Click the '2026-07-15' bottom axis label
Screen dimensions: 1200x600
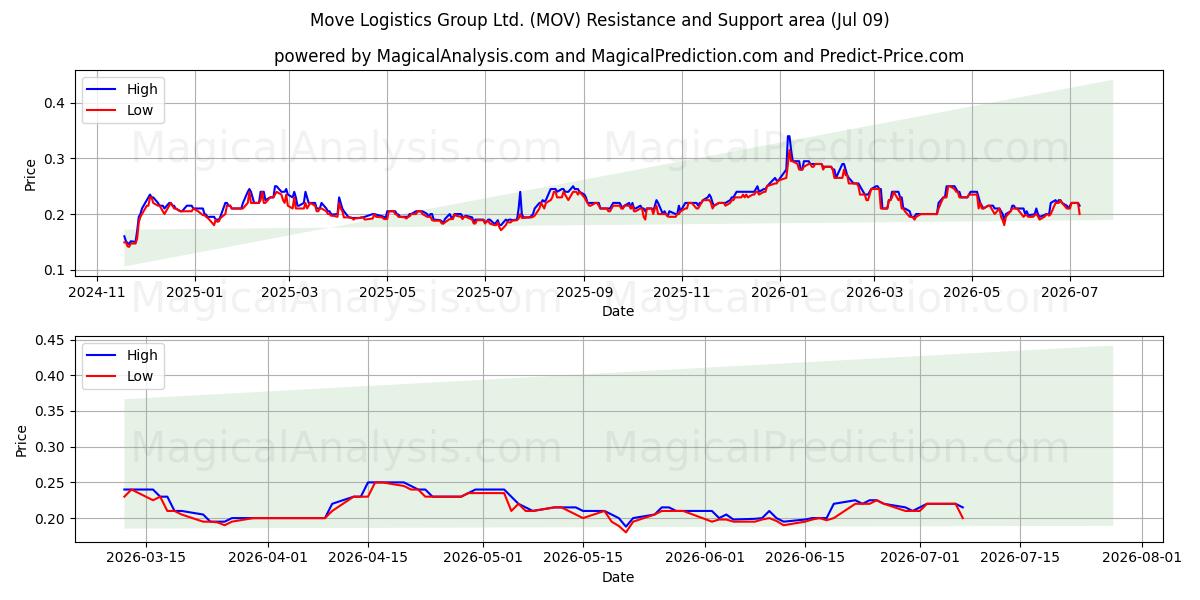pos(1019,559)
